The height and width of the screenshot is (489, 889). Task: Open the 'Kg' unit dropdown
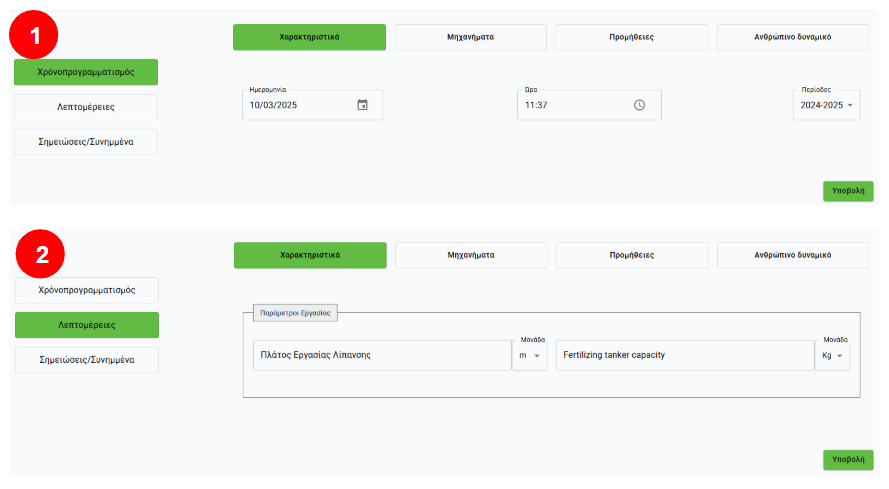832,355
